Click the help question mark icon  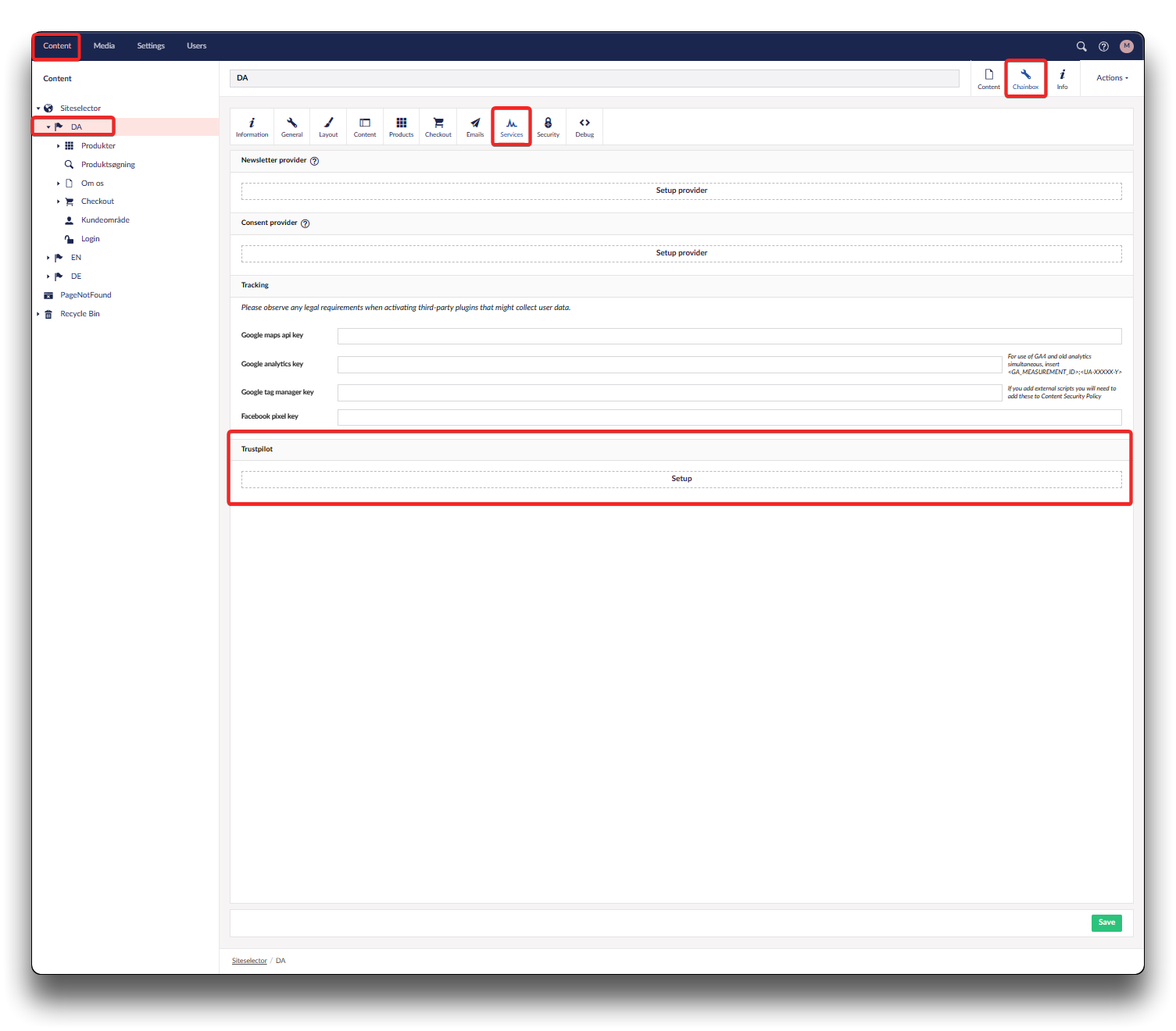point(1103,46)
